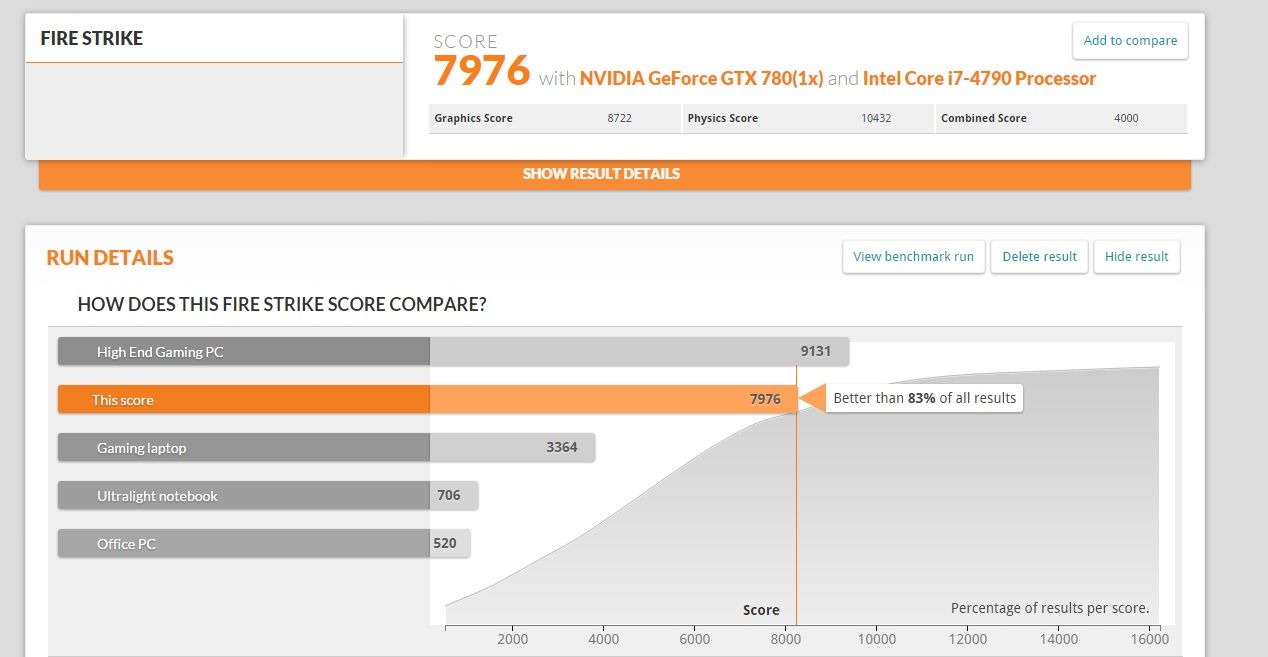
Task: Select the Office PC bar
Action: point(264,544)
